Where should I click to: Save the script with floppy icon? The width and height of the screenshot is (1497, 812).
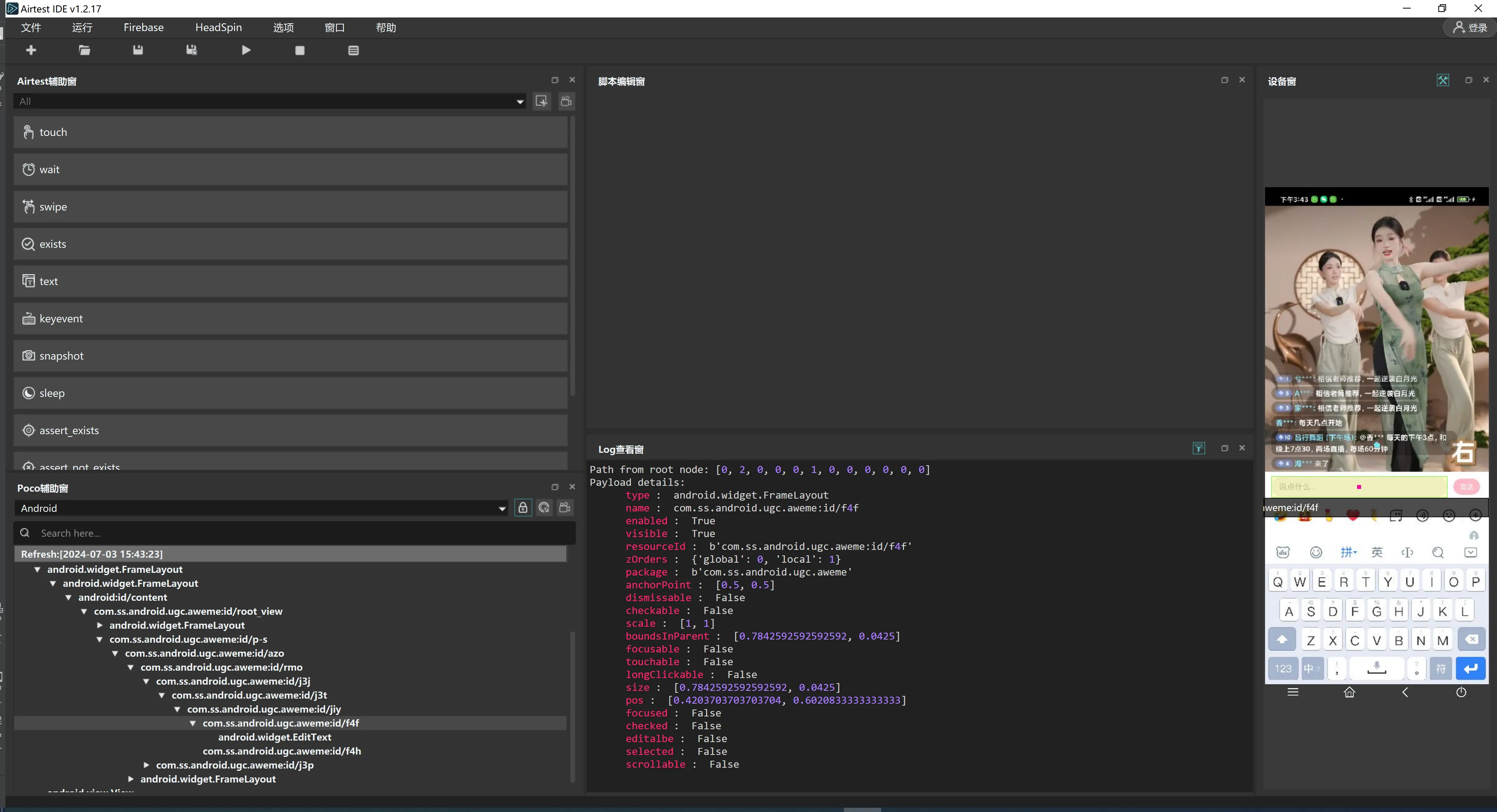pyautogui.click(x=138, y=50)
